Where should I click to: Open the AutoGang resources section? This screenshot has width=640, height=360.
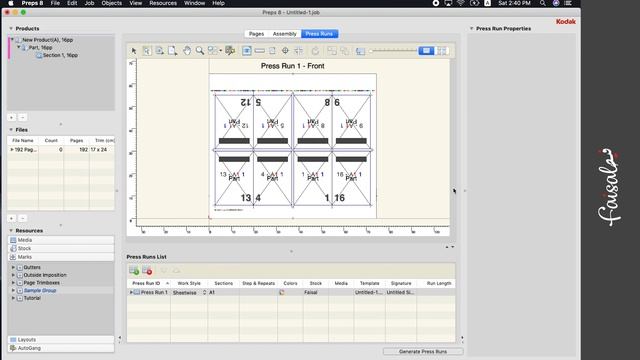61,348
